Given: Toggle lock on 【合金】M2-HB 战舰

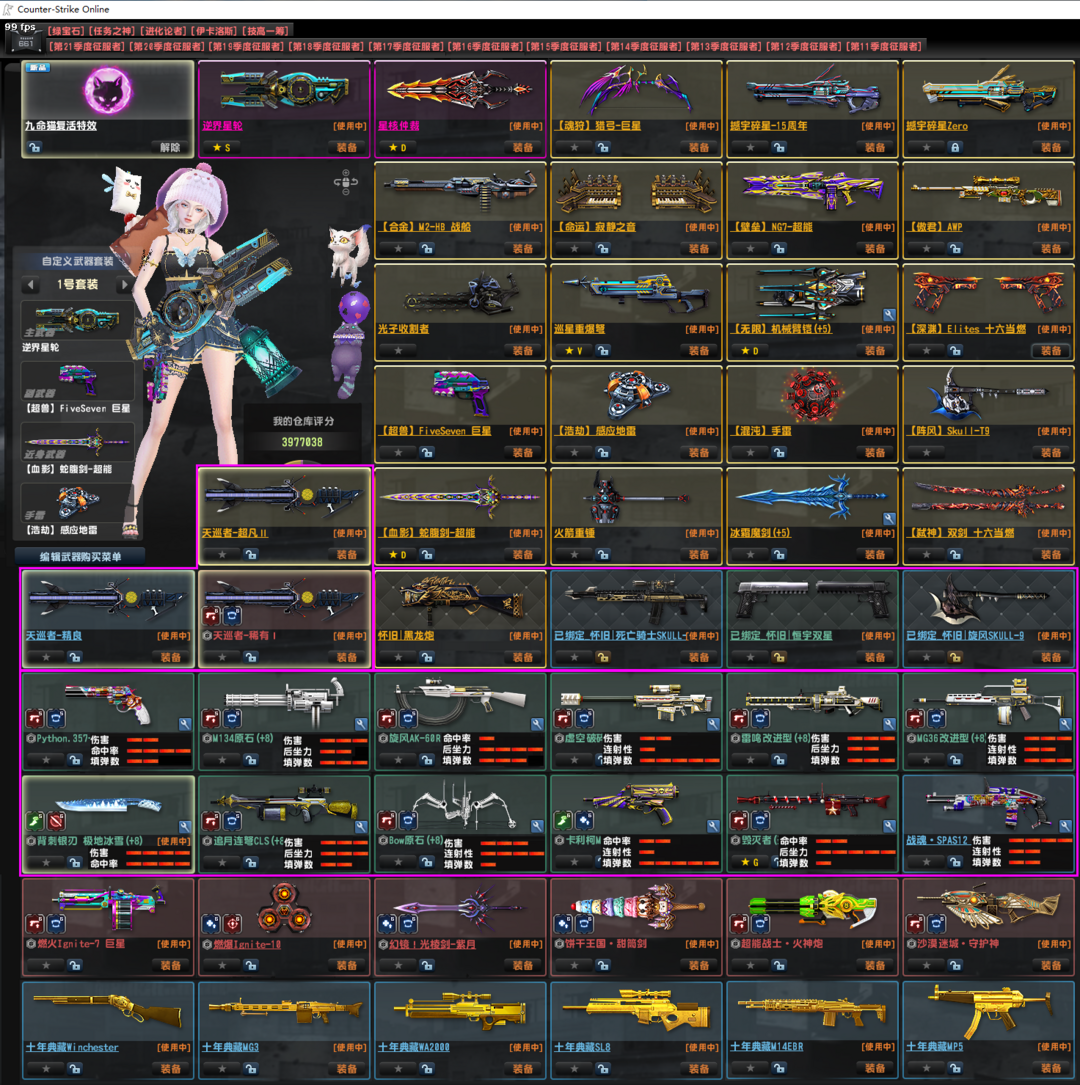Looking at the screenshot, I should [427, 248].
